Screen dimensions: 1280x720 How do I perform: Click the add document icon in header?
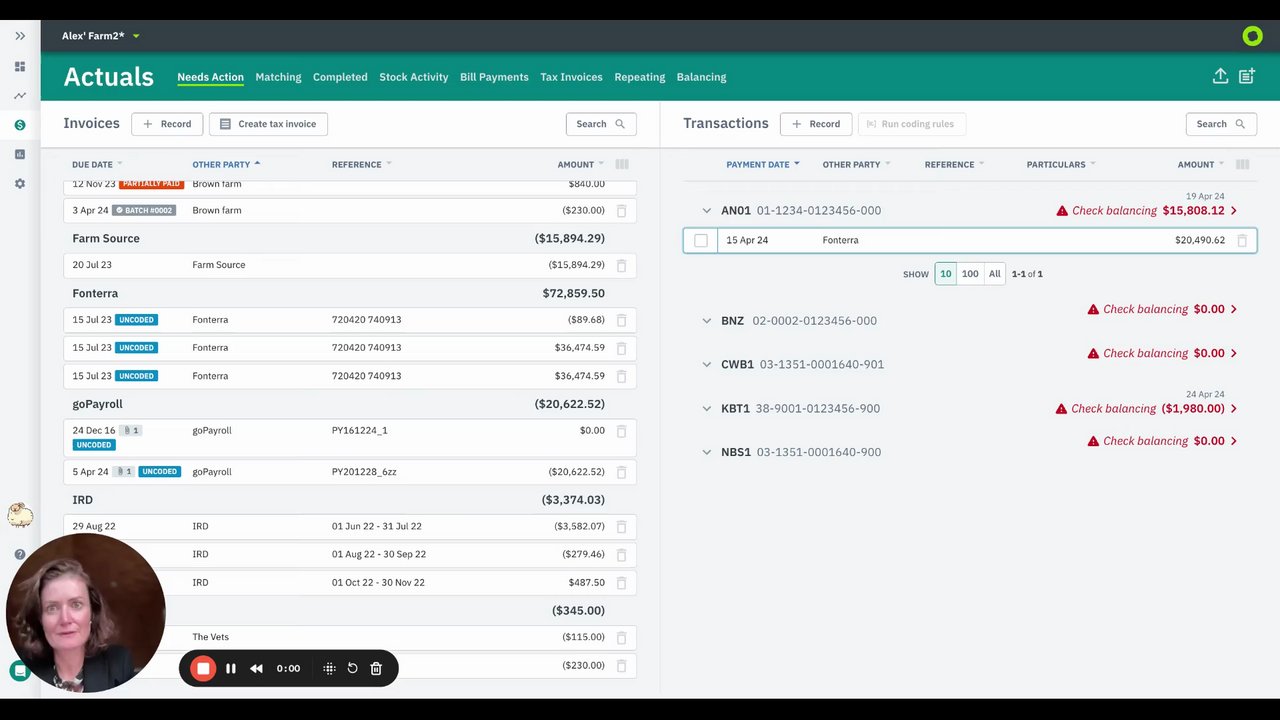coord(1247,76)
